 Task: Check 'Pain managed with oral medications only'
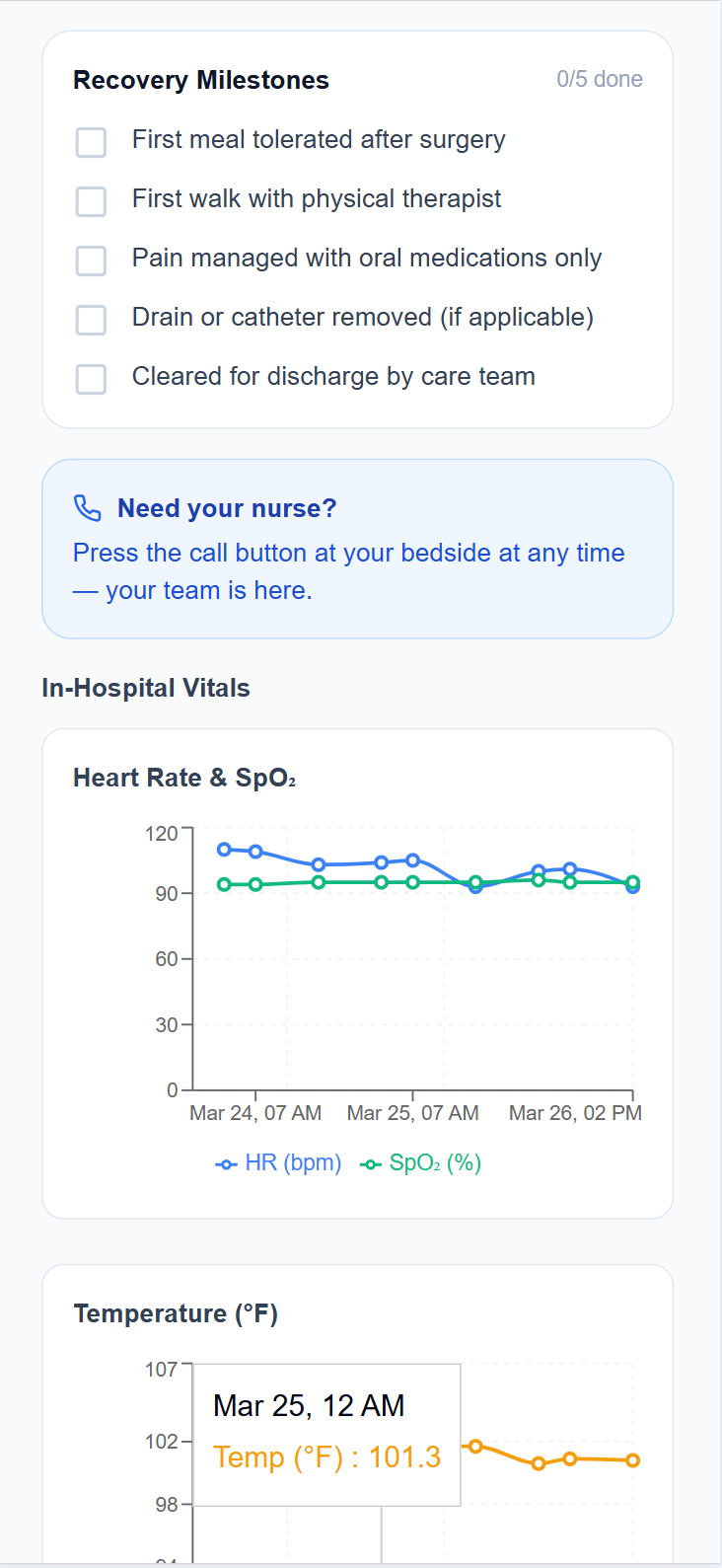point(91,261)
